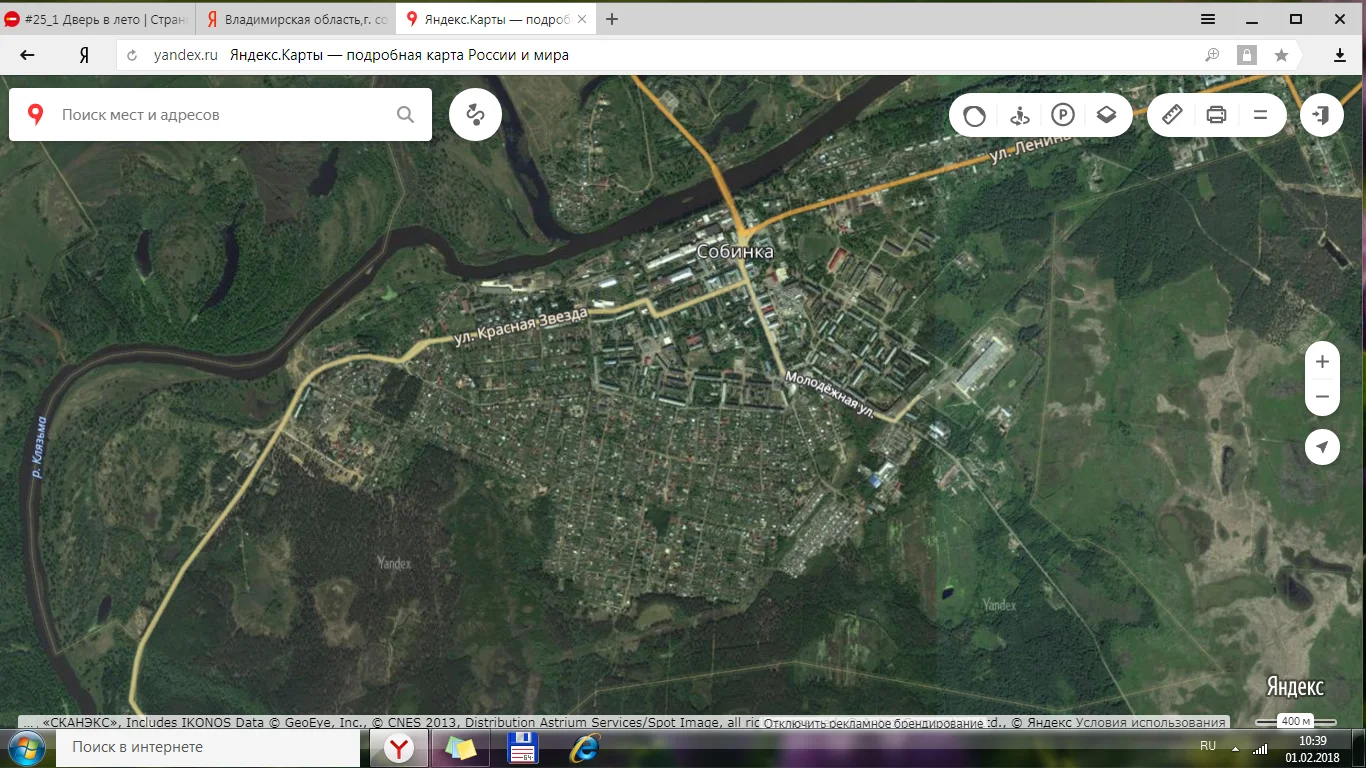
Task: Select the 'Яндекс.Карты' browser tab
Action: click(496, 19)
